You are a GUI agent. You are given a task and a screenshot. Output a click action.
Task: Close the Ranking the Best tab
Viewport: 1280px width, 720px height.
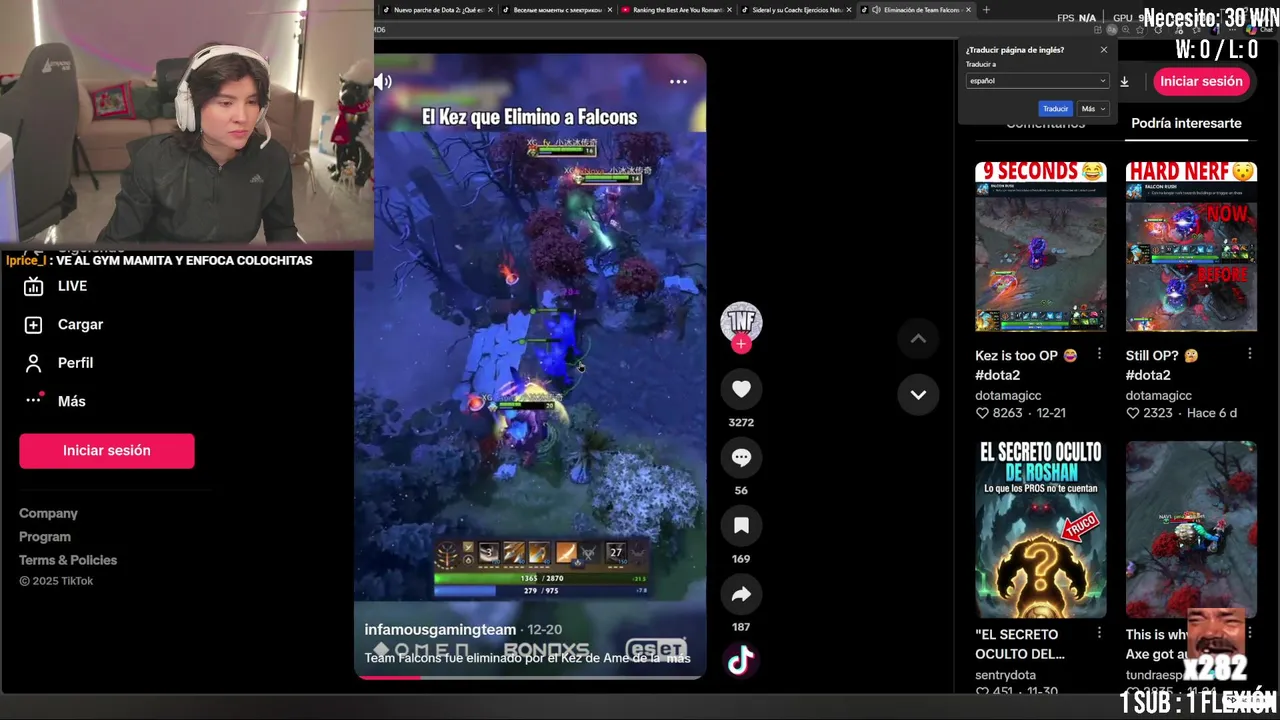(729, 10)
